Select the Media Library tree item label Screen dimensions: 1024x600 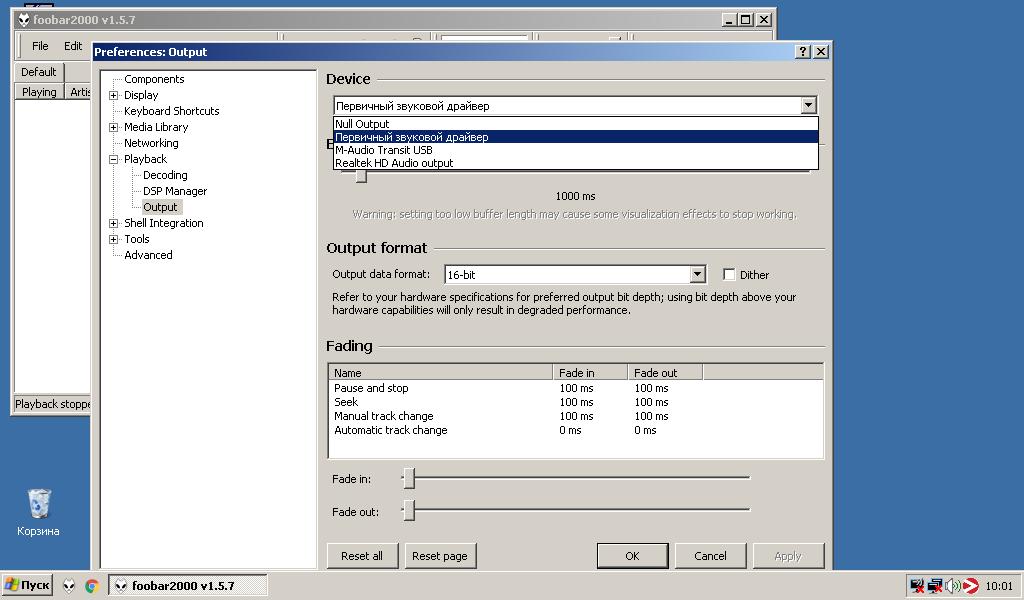(x=156, y=127)
